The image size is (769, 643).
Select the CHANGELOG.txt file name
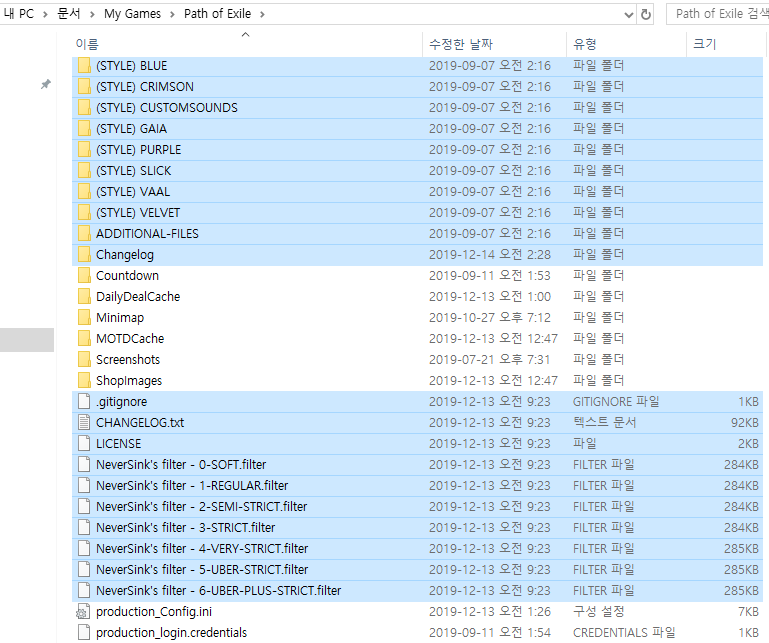click(x=140, y=423)
